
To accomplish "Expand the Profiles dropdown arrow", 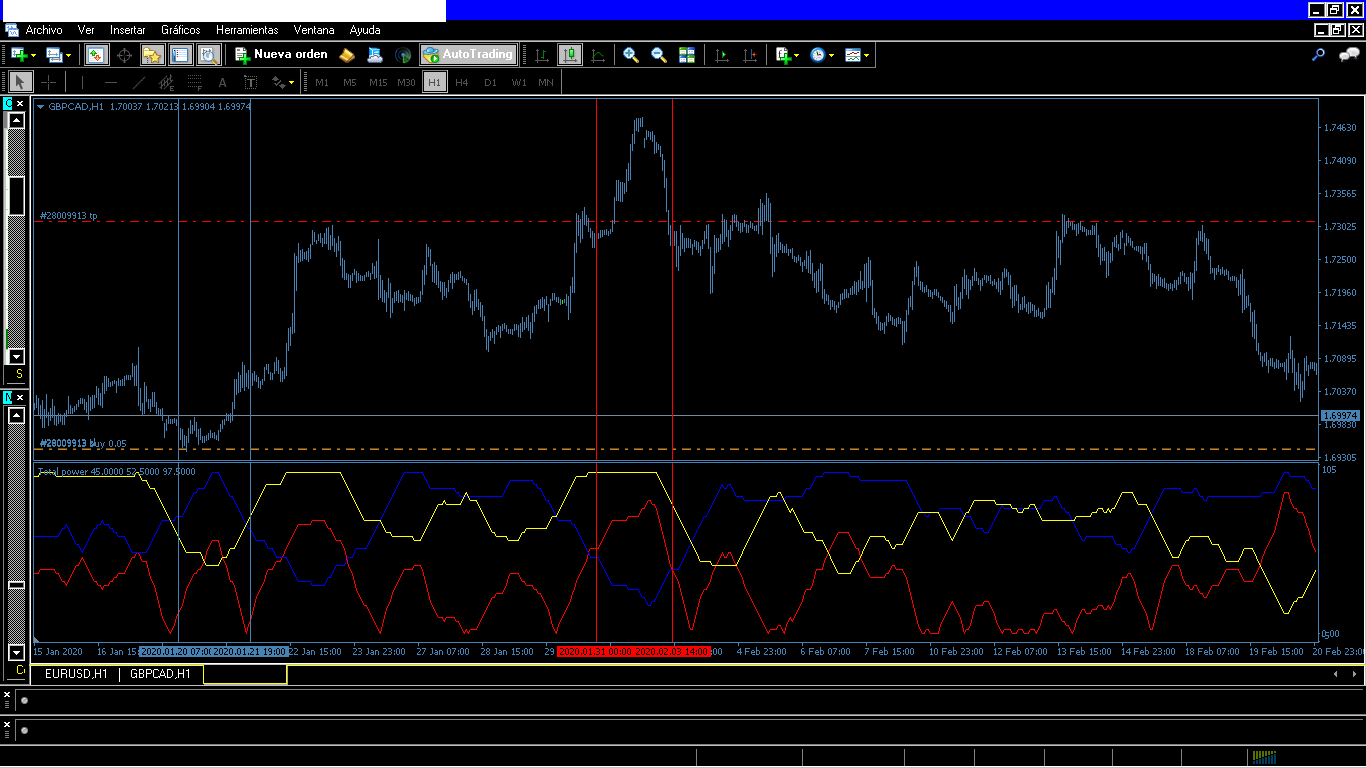I will pyautogui.click(x=68, y=56).
